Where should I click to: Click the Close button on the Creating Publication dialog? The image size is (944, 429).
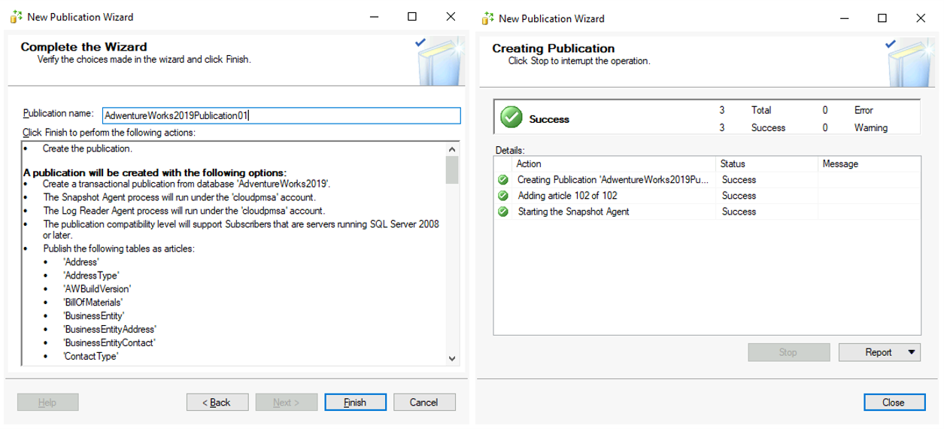(x=893, y=402)
